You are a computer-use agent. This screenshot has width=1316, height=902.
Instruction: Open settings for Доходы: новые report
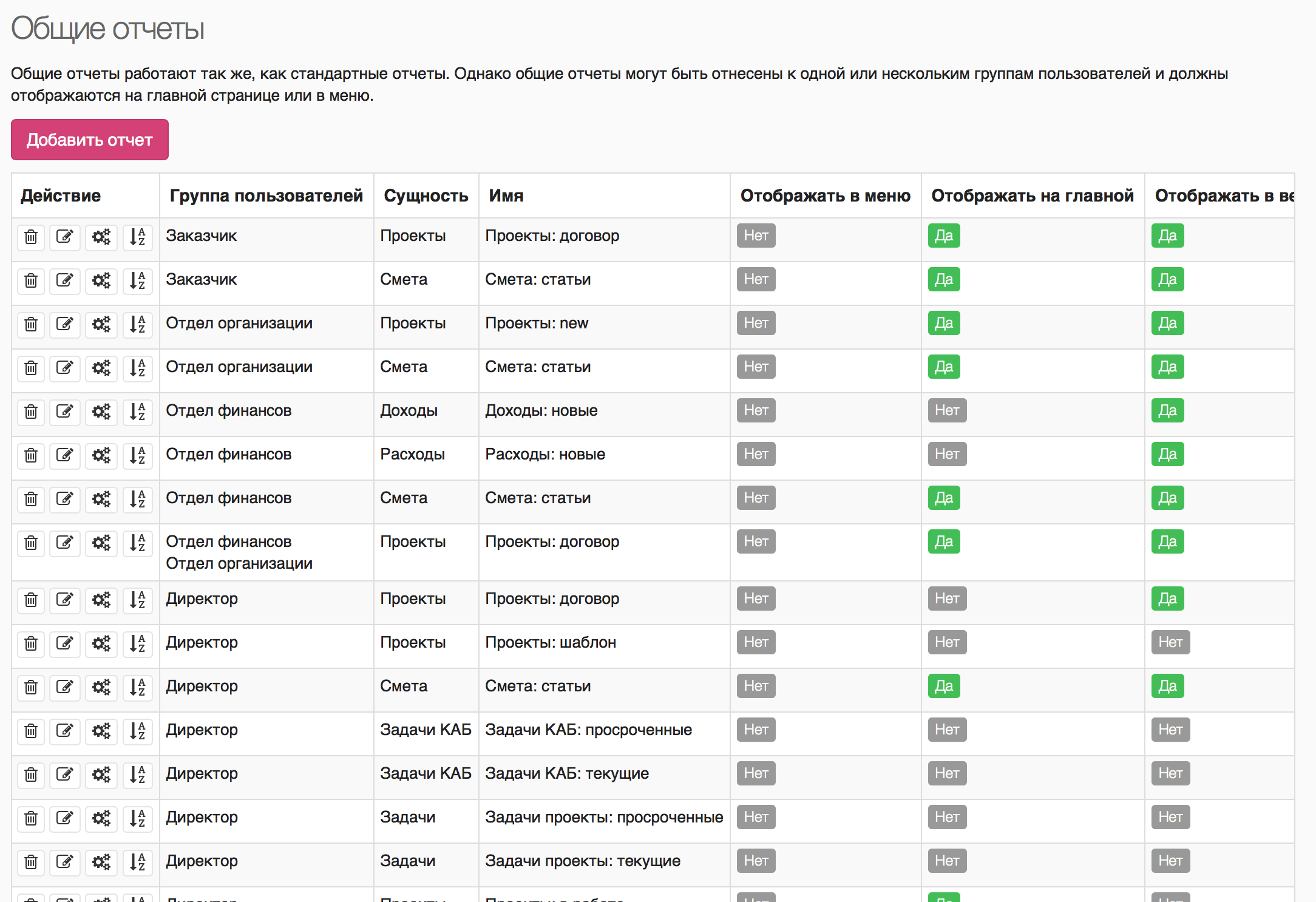click(101, 412)
